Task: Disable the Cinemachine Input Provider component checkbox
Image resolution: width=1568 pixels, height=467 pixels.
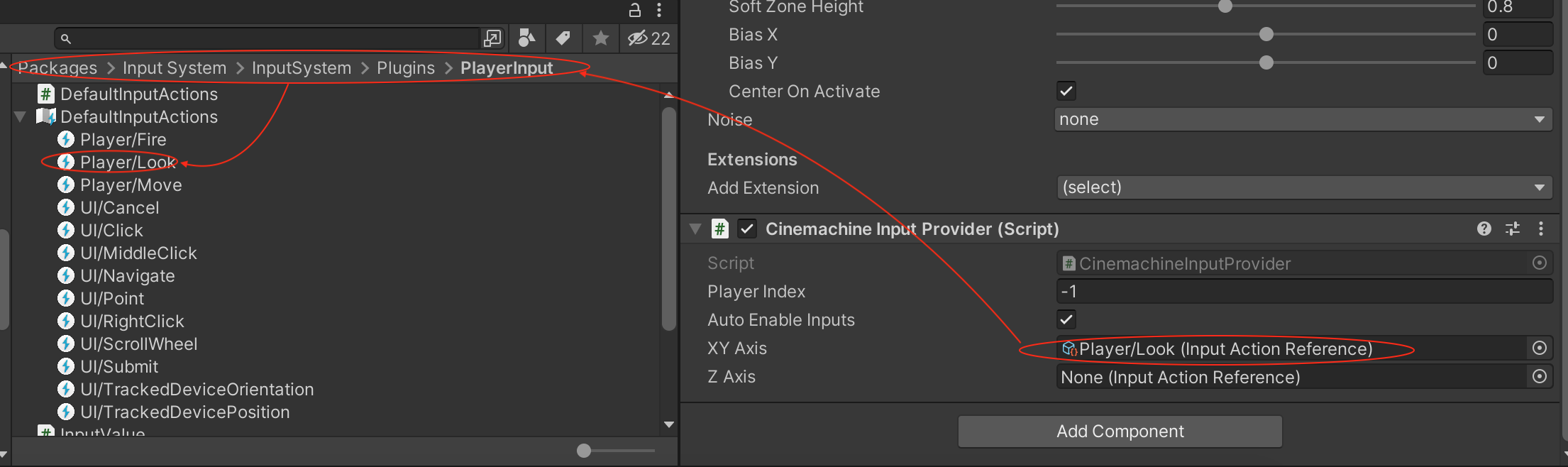Action: tap(746, 229)
